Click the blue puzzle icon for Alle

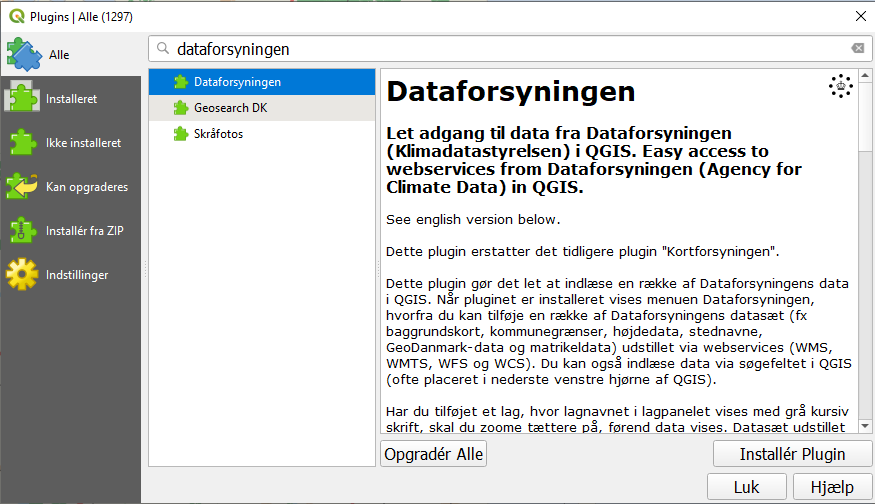pos(24,54)
